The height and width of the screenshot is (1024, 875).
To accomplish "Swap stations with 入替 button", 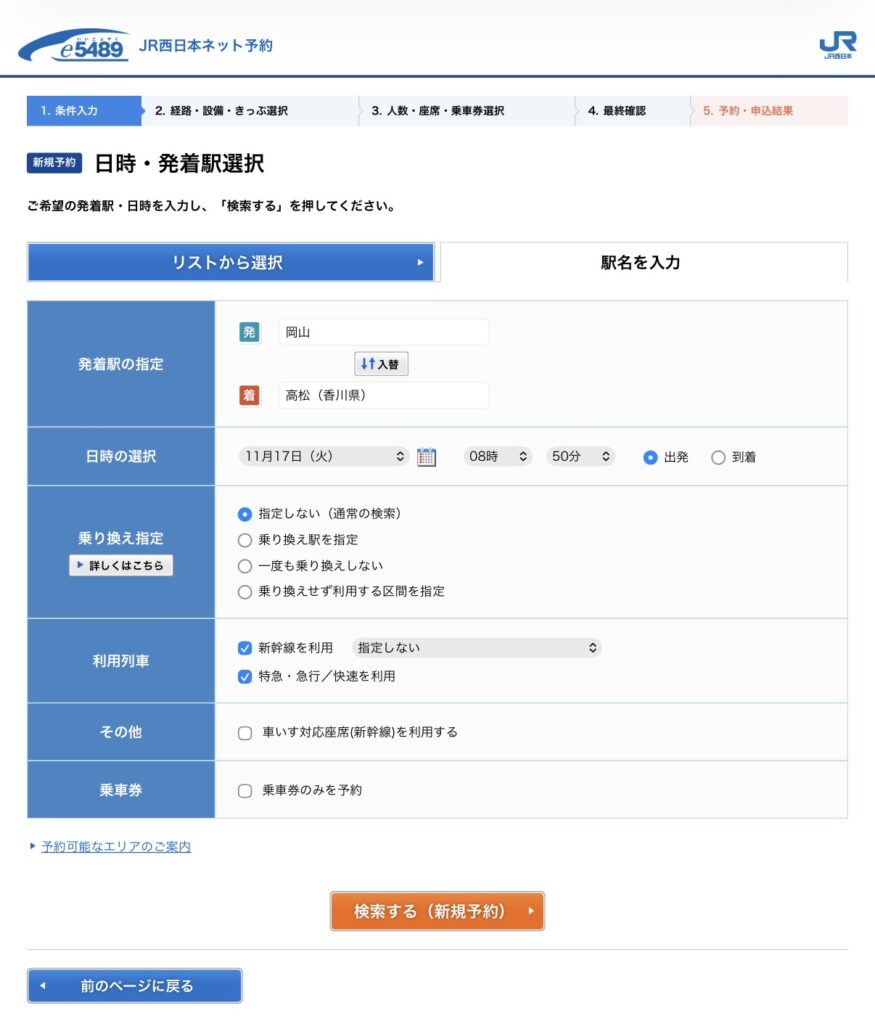I will (381, 364).
